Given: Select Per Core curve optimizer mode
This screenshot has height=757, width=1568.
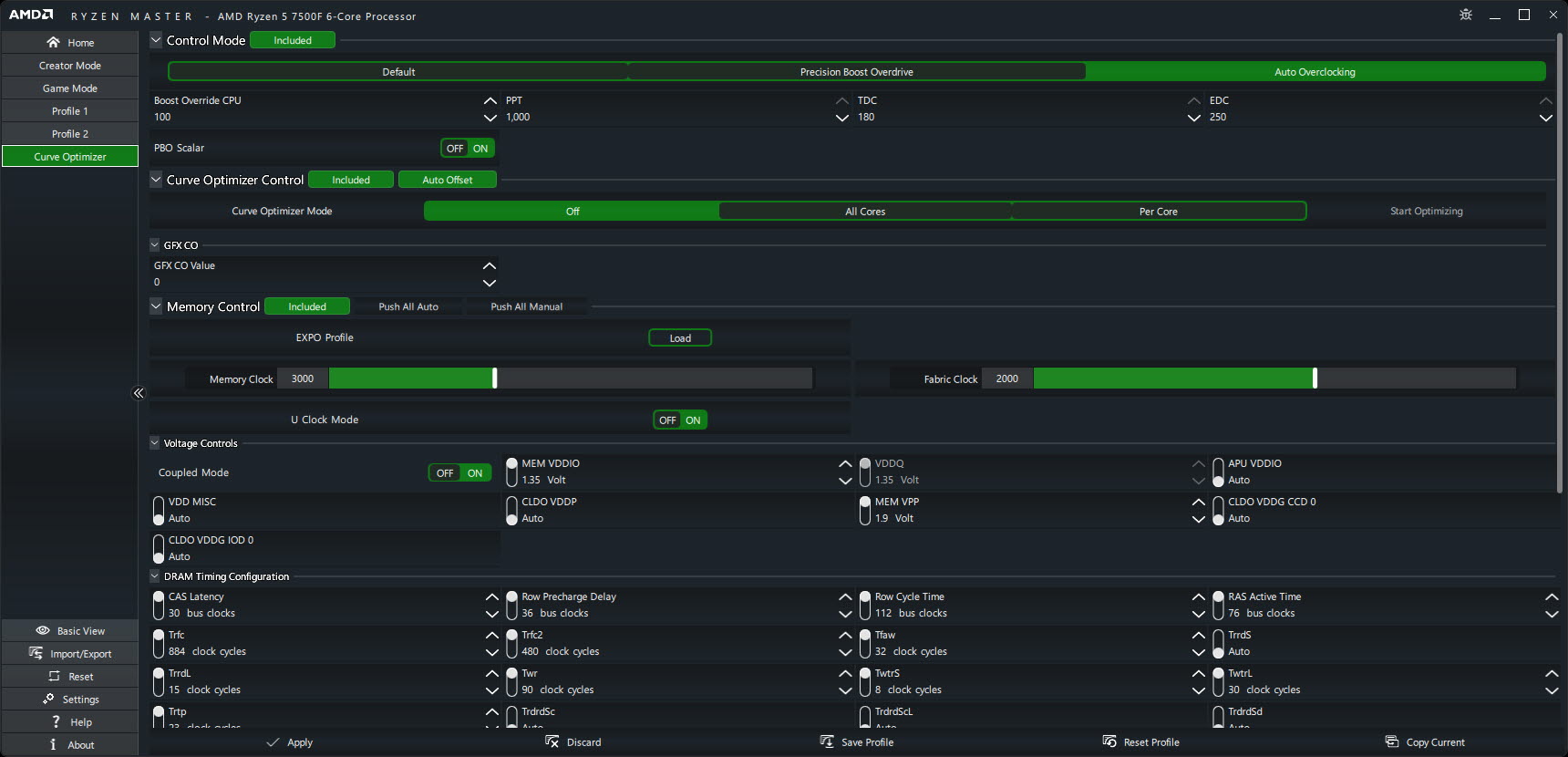Looking at the screenshot, I should pos(1159,211).
